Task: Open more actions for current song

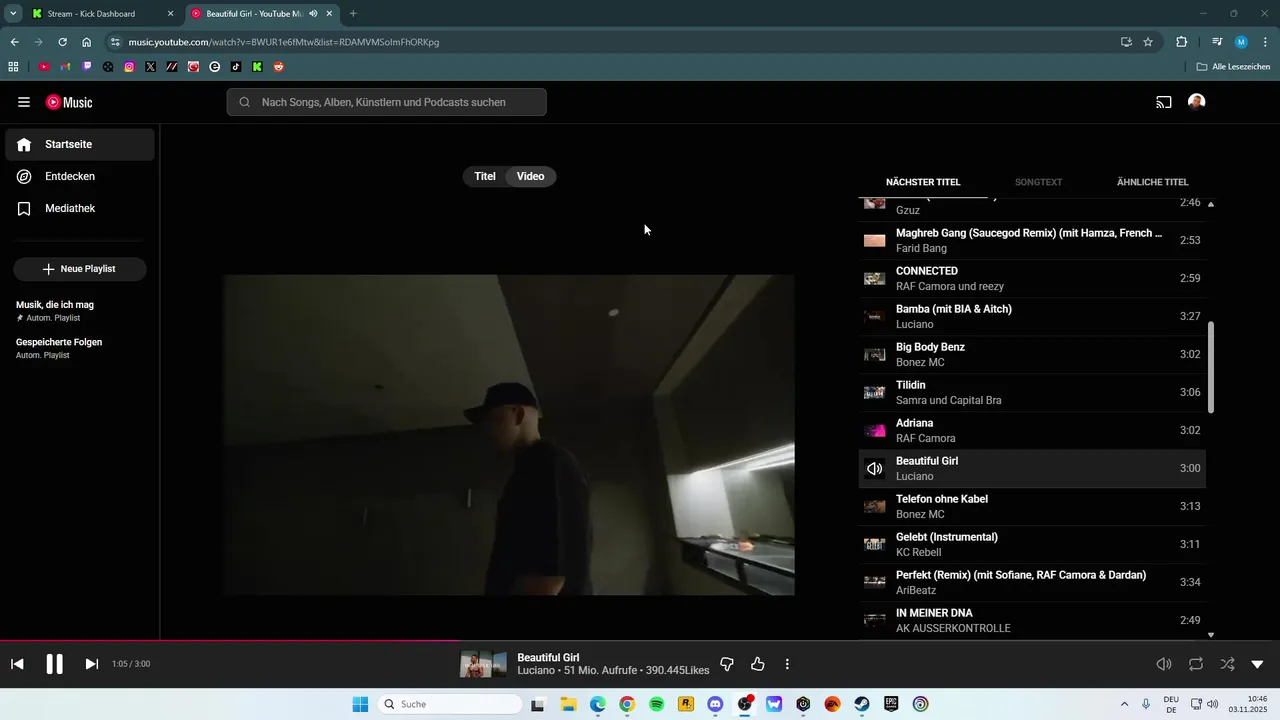Action: [787, 664]
